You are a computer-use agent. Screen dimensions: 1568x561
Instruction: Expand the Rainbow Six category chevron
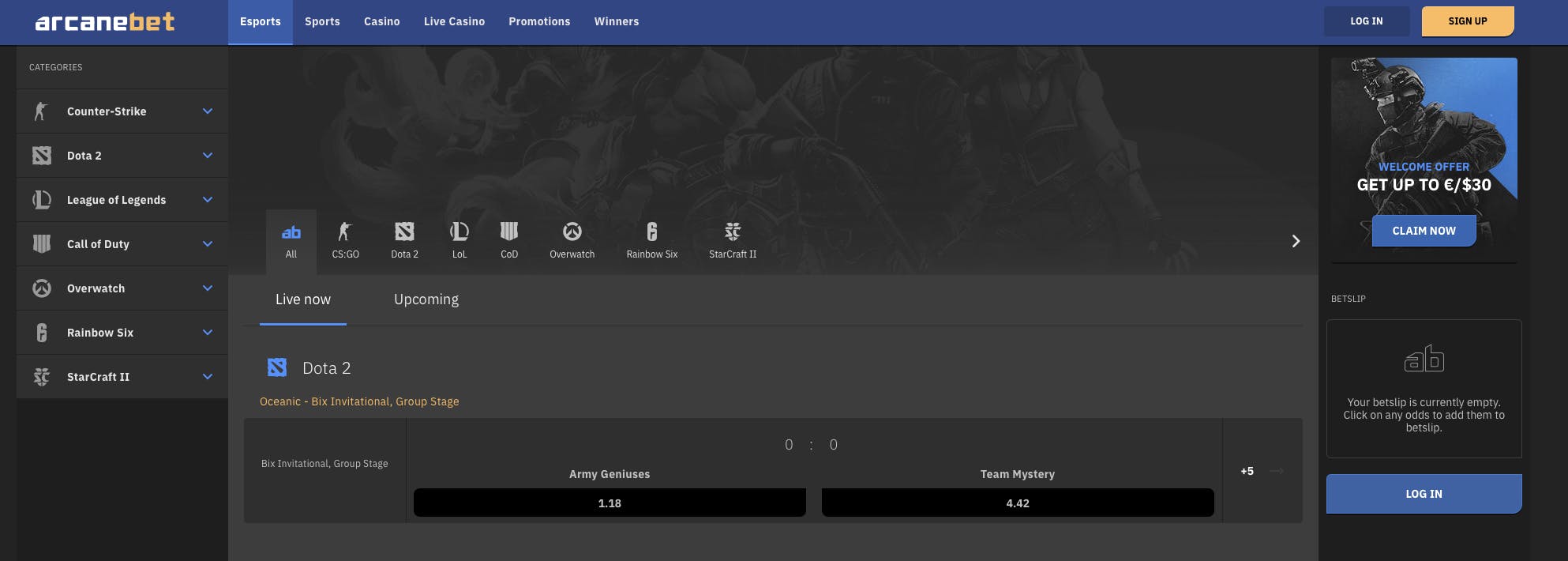pos(208,333)
